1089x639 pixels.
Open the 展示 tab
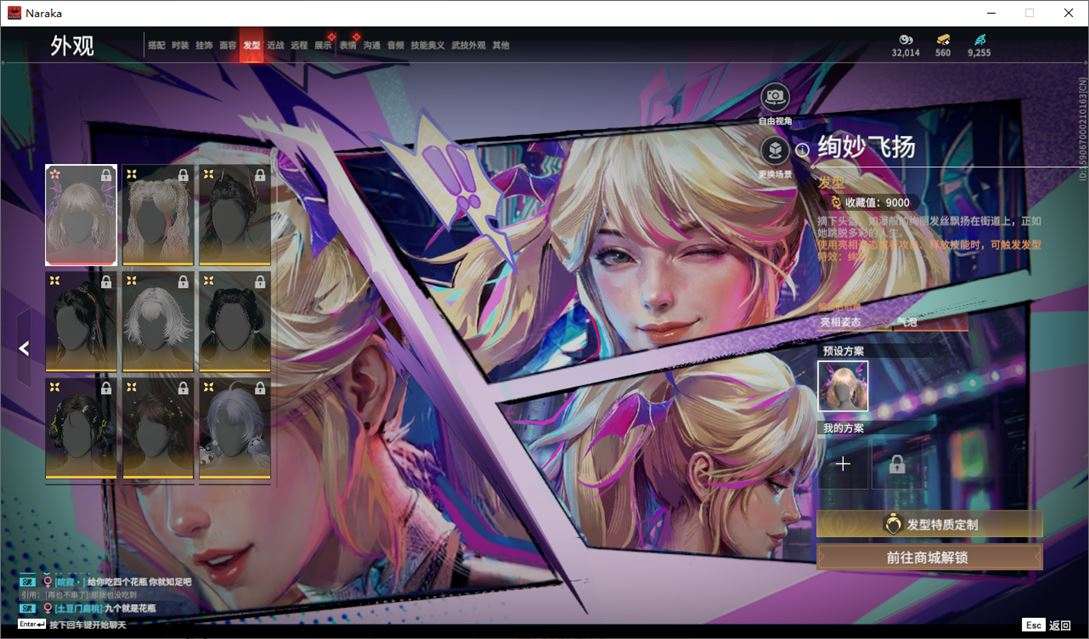tap(323, 45)
